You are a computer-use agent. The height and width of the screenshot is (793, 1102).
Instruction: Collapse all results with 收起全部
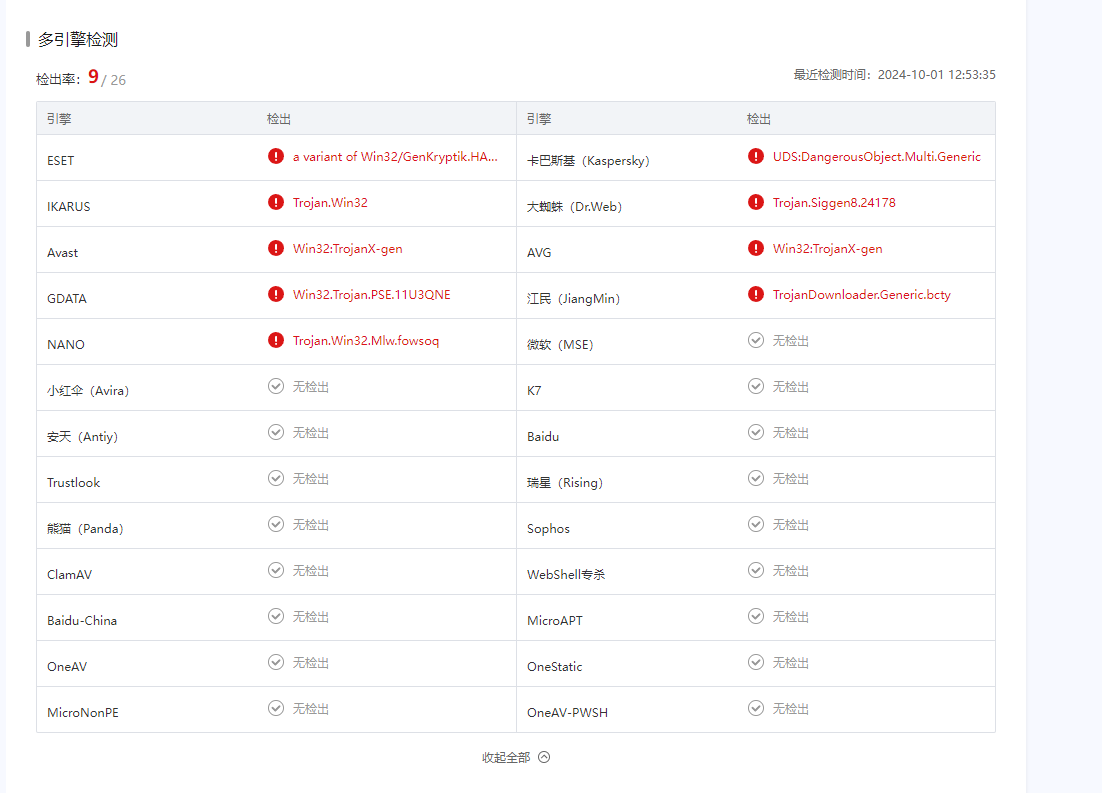click(506, 758)
